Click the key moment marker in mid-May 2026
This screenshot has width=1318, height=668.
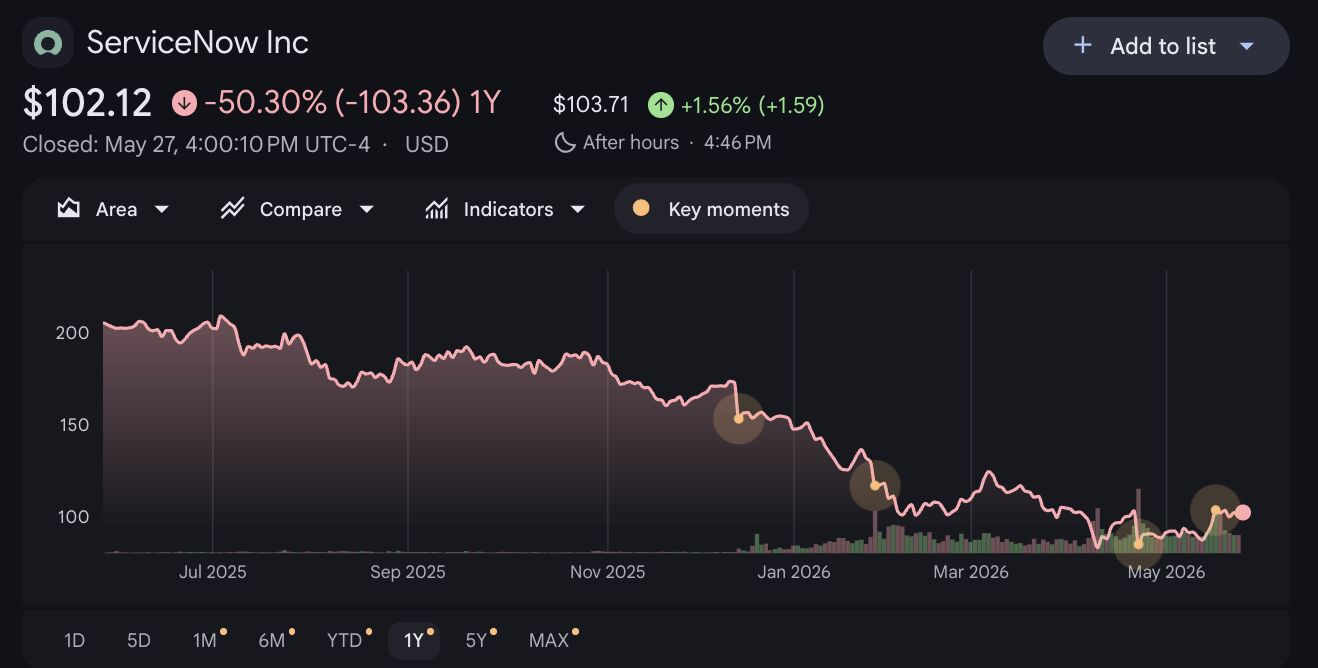pyautogui.click(x=1215, y=510)
